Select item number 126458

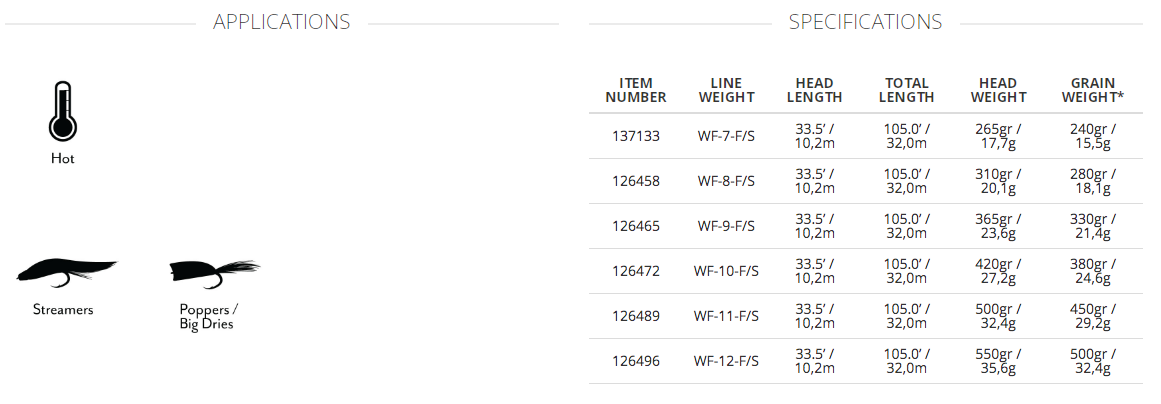coord(636,181)
